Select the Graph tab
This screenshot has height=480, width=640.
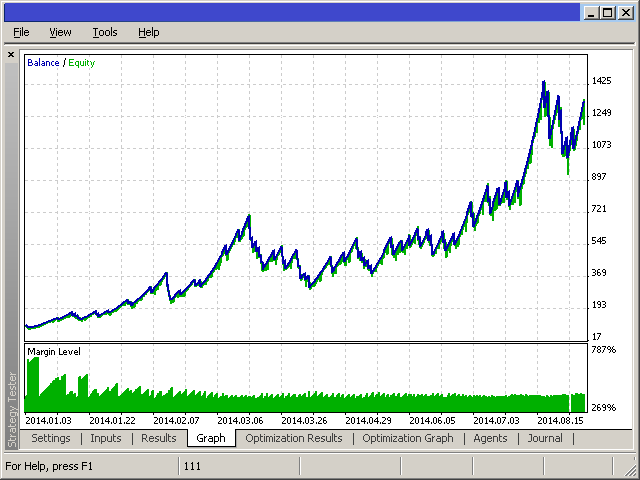211,438
